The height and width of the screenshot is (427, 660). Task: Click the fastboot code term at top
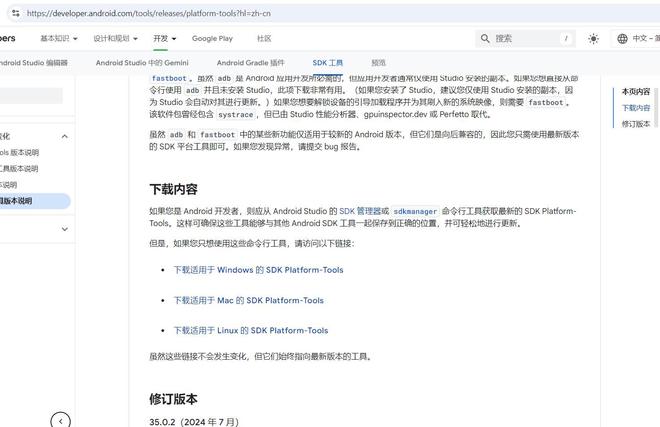click(169, 78)
